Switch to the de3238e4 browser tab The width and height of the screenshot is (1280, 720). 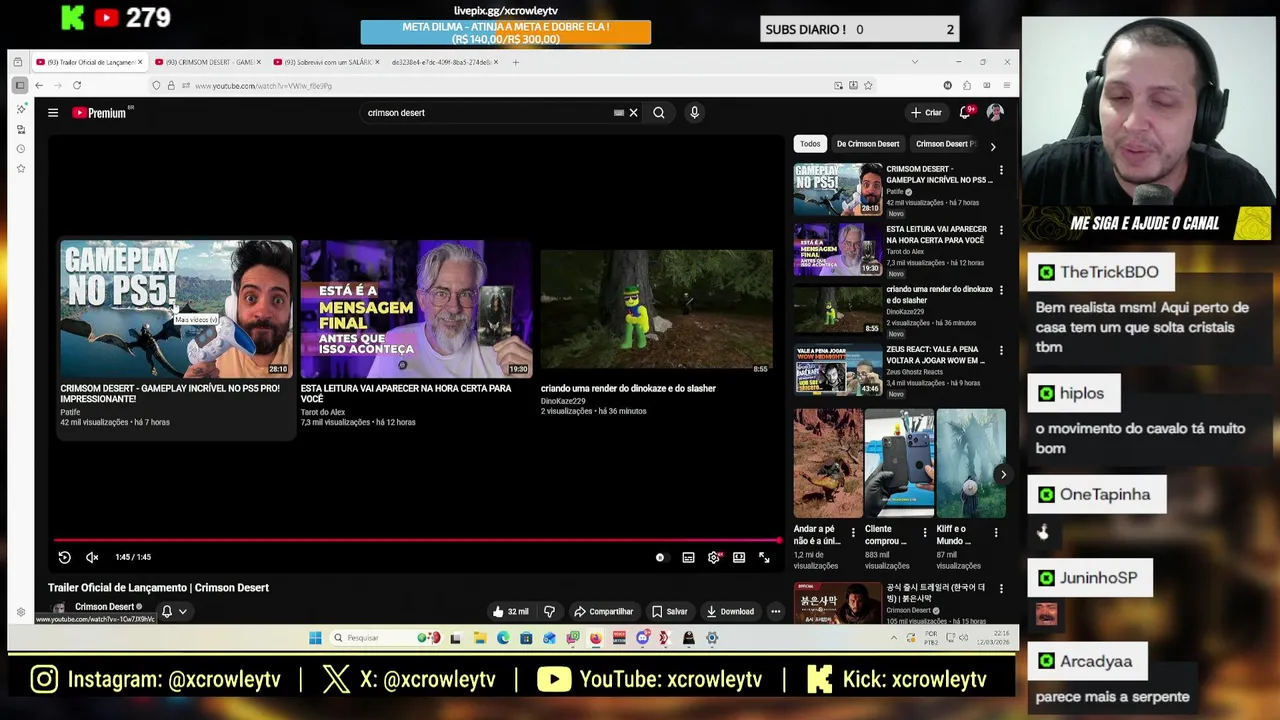pos(445,62)
